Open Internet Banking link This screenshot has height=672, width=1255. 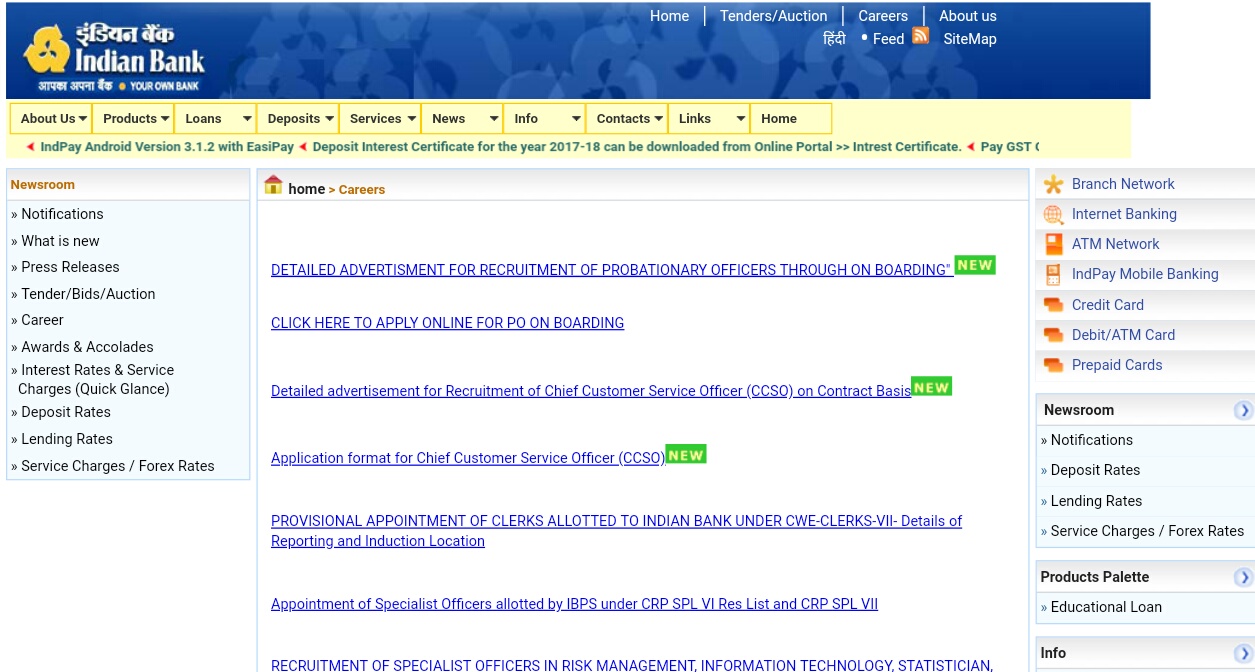point(1124,214)
